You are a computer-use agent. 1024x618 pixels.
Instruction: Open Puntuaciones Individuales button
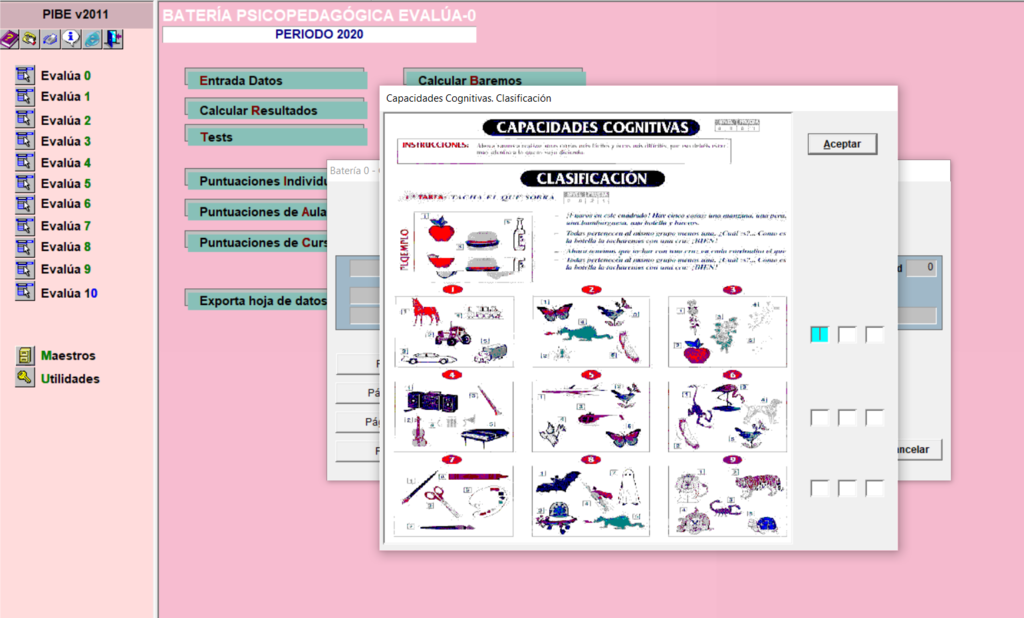257,180
